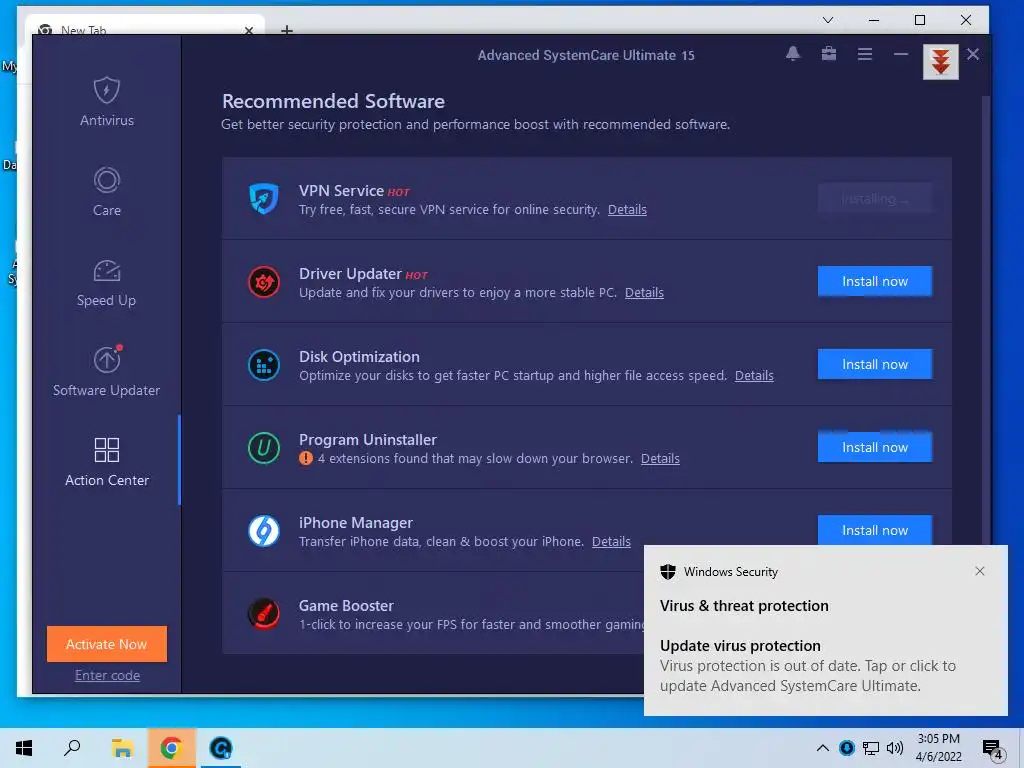
Task: Open File Explorer from taskbar
Action: pyautogui.click(x=122, y=748)
